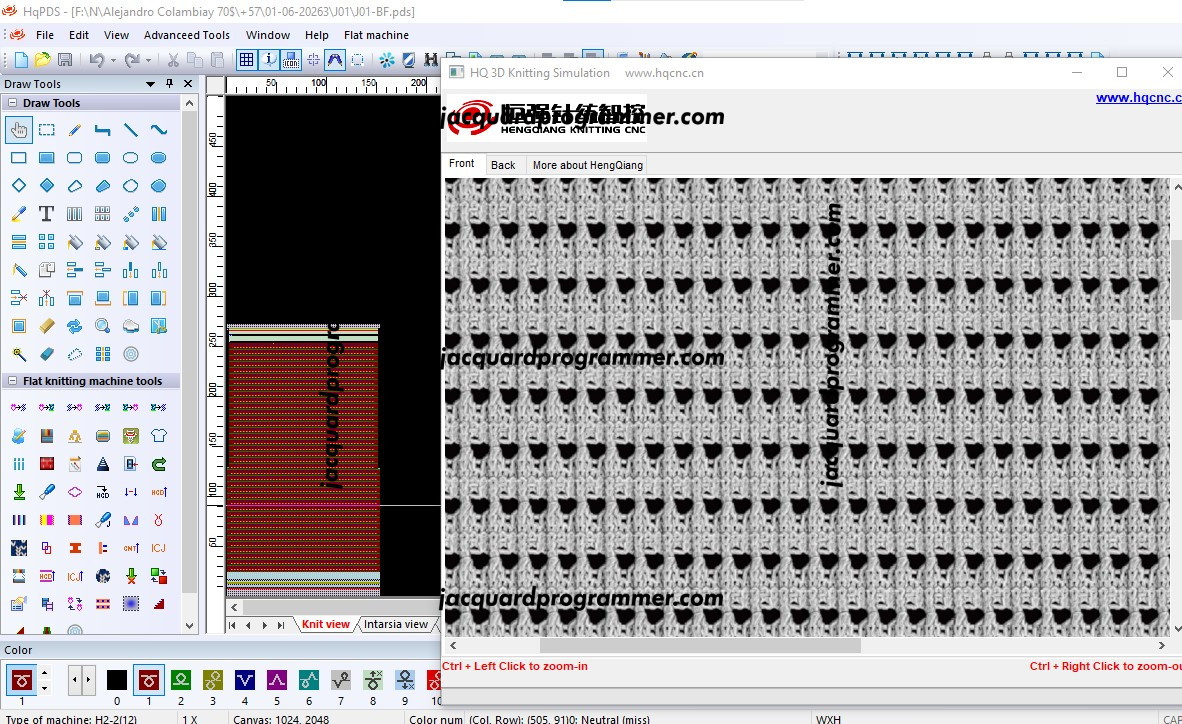
Task: Toggle the compass toolbar button
Action: 335,60
